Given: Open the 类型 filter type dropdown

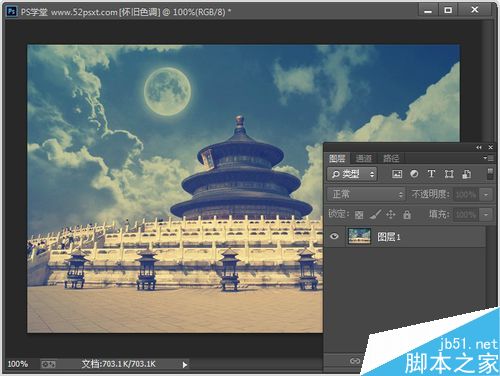Looking at the screenshot, I should click(x=352, y=174).
